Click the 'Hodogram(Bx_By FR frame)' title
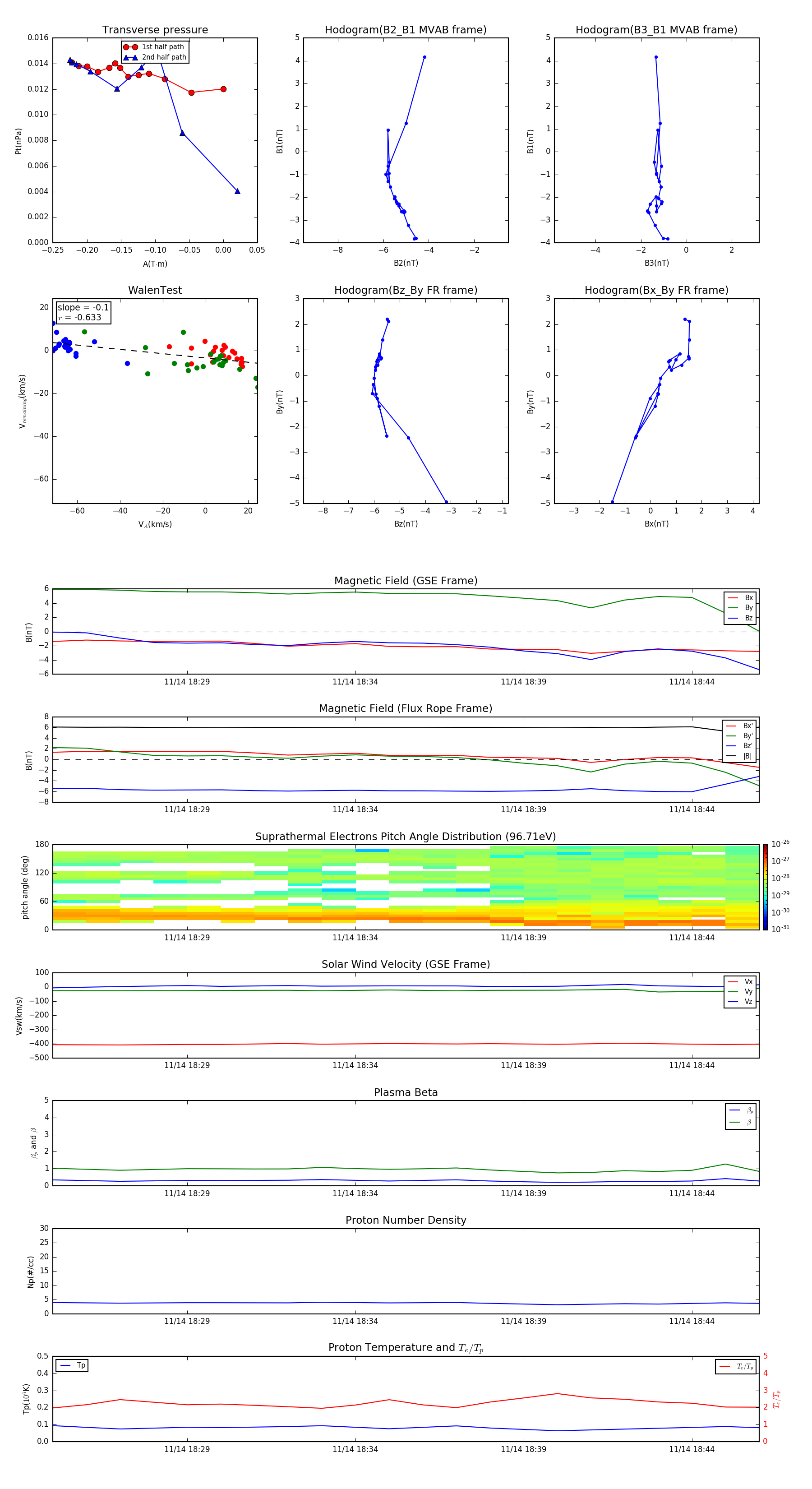Screen dimensions: 812x1489 pos(656,290)
